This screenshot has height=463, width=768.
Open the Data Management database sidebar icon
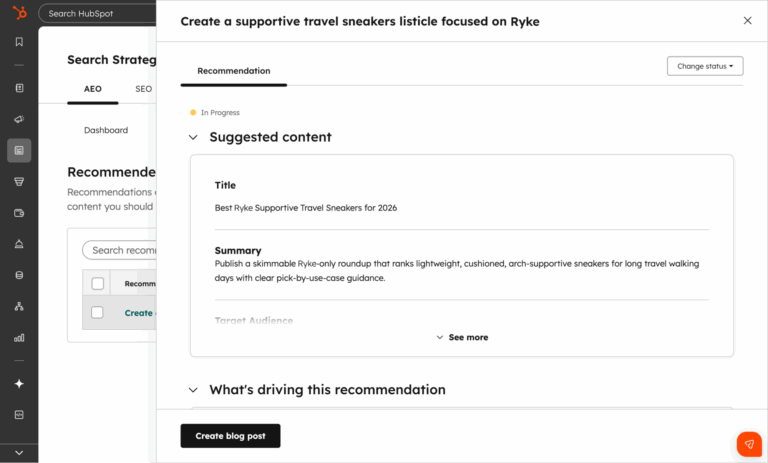19,275
